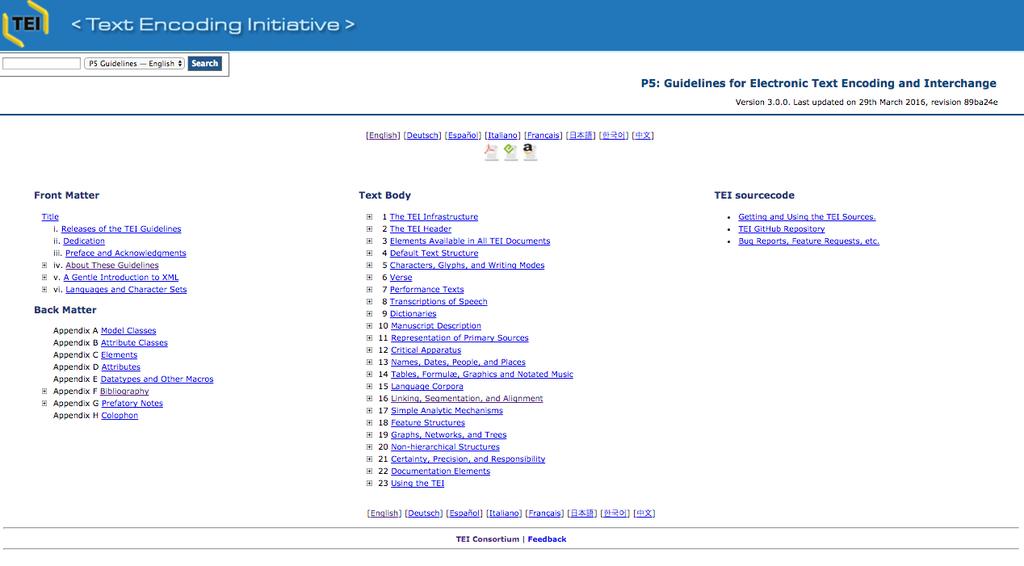The height and width of the screenshot is (566, 1024).
Task: Focus the search text field
Action: click(x=41, y=63)
